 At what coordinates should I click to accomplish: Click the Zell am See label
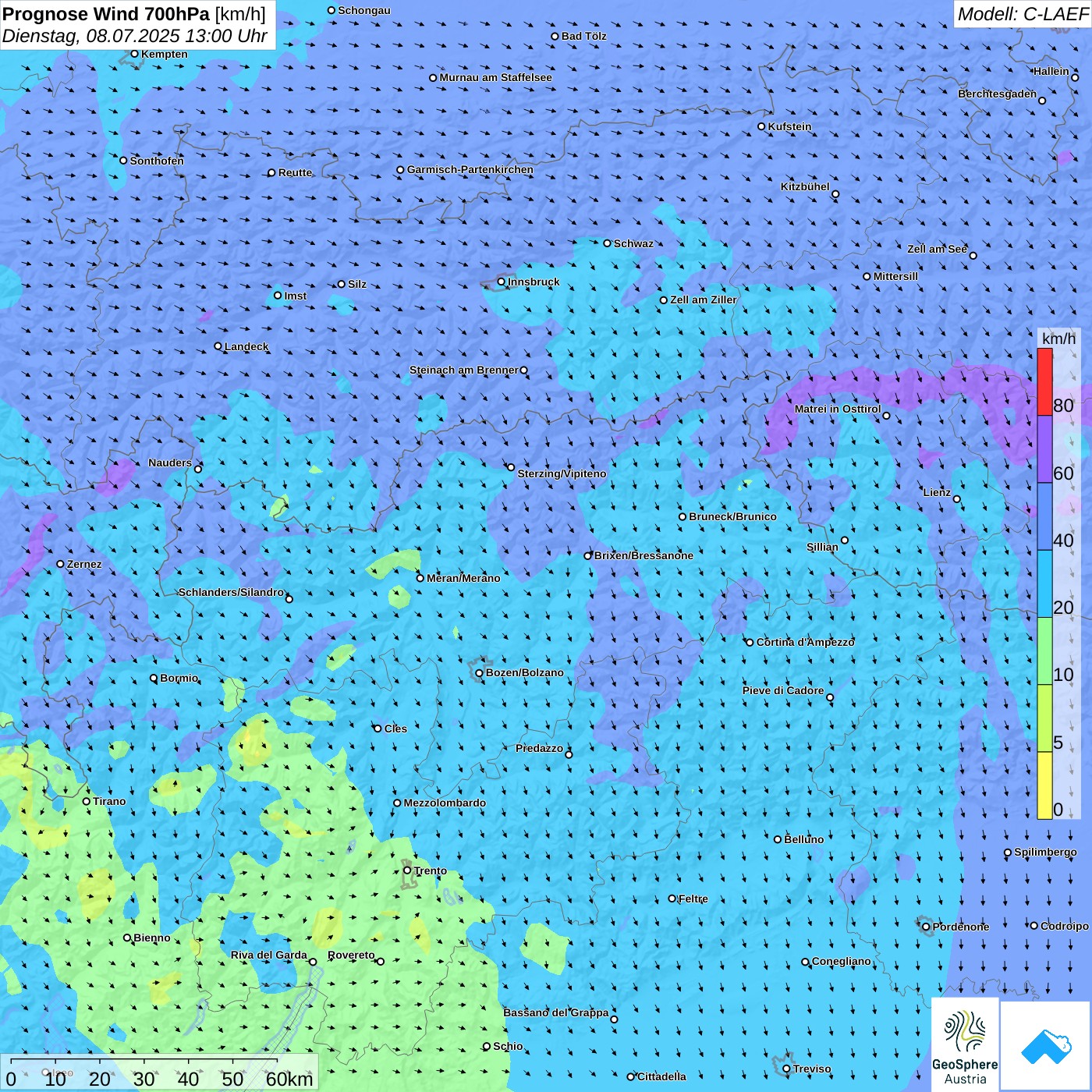click(937, 249)
